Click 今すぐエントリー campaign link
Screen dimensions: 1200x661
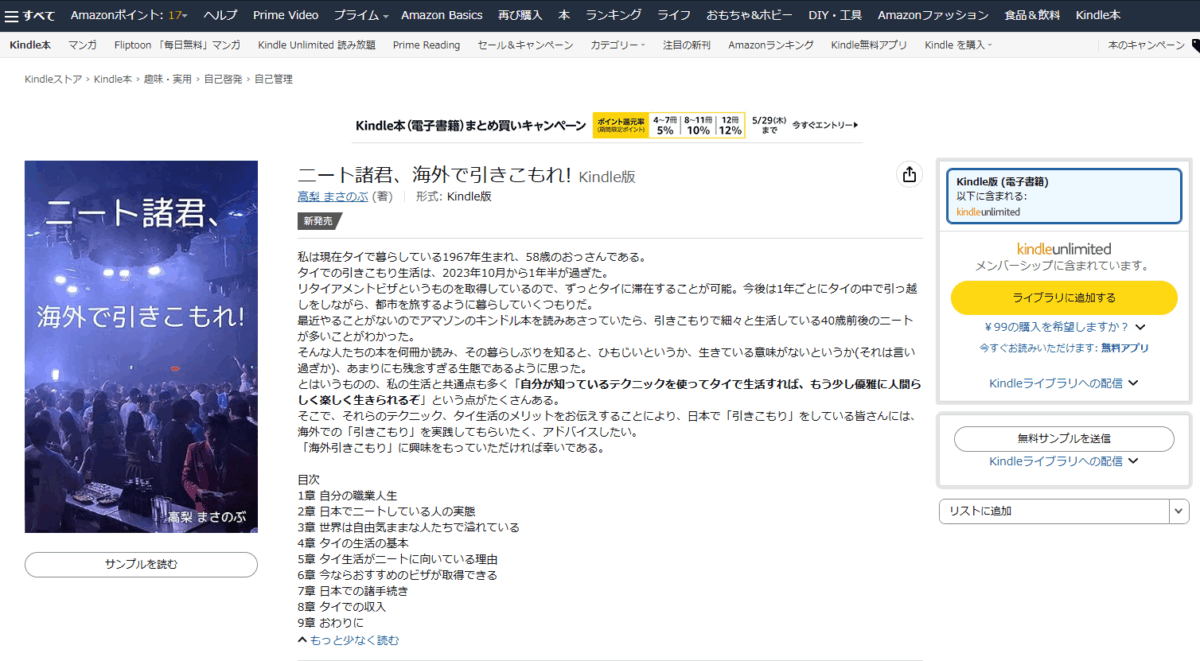pos(825,125)
